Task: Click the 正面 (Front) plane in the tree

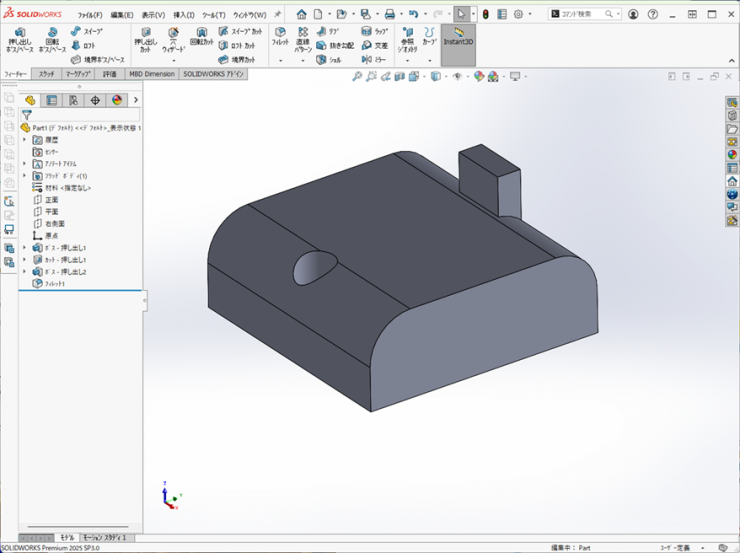Action: pos(51,200)
